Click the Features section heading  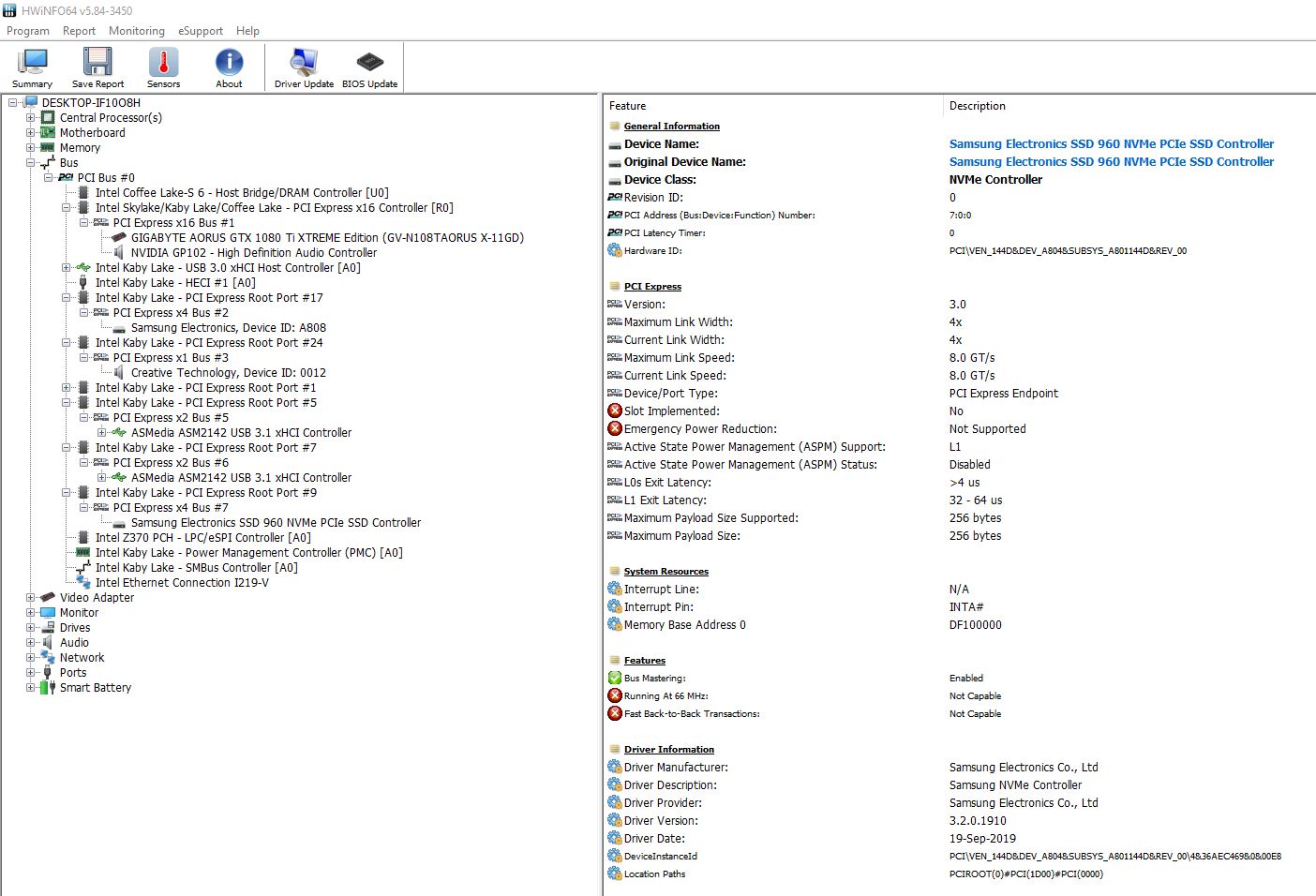[x=645, y=661]
